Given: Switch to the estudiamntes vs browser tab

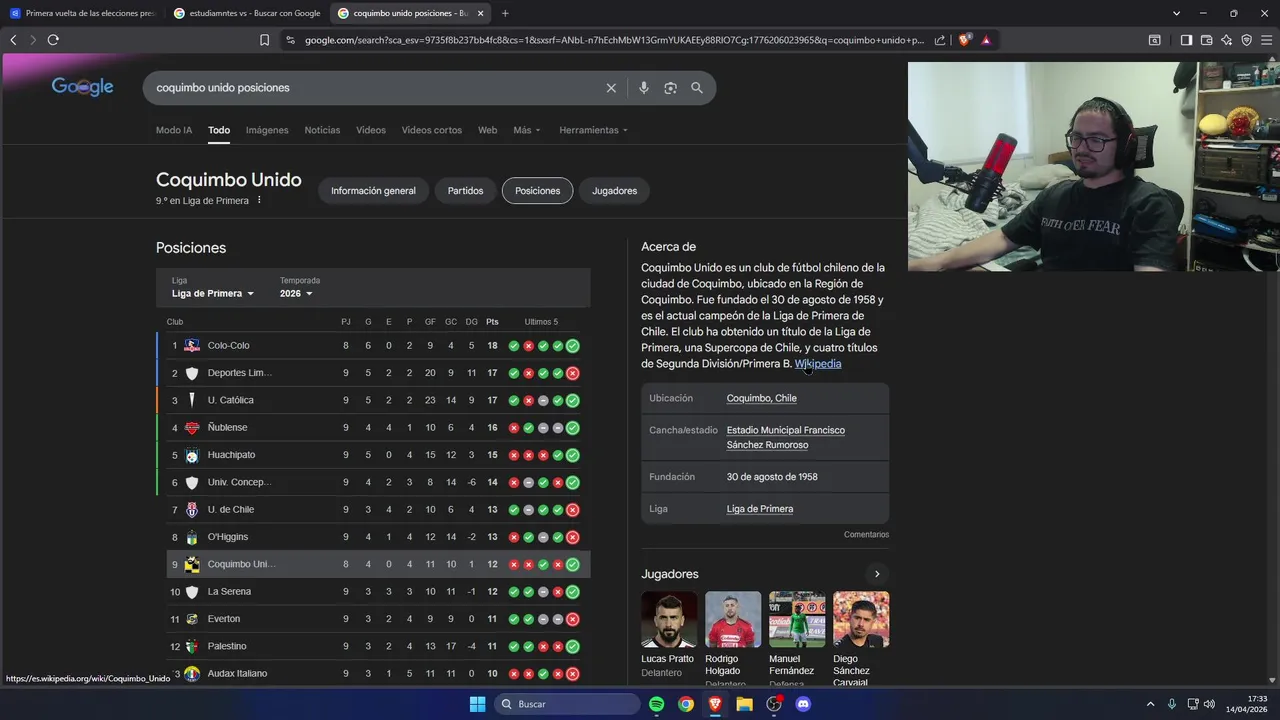Looking at the screenshot, I should click(247, 13).
